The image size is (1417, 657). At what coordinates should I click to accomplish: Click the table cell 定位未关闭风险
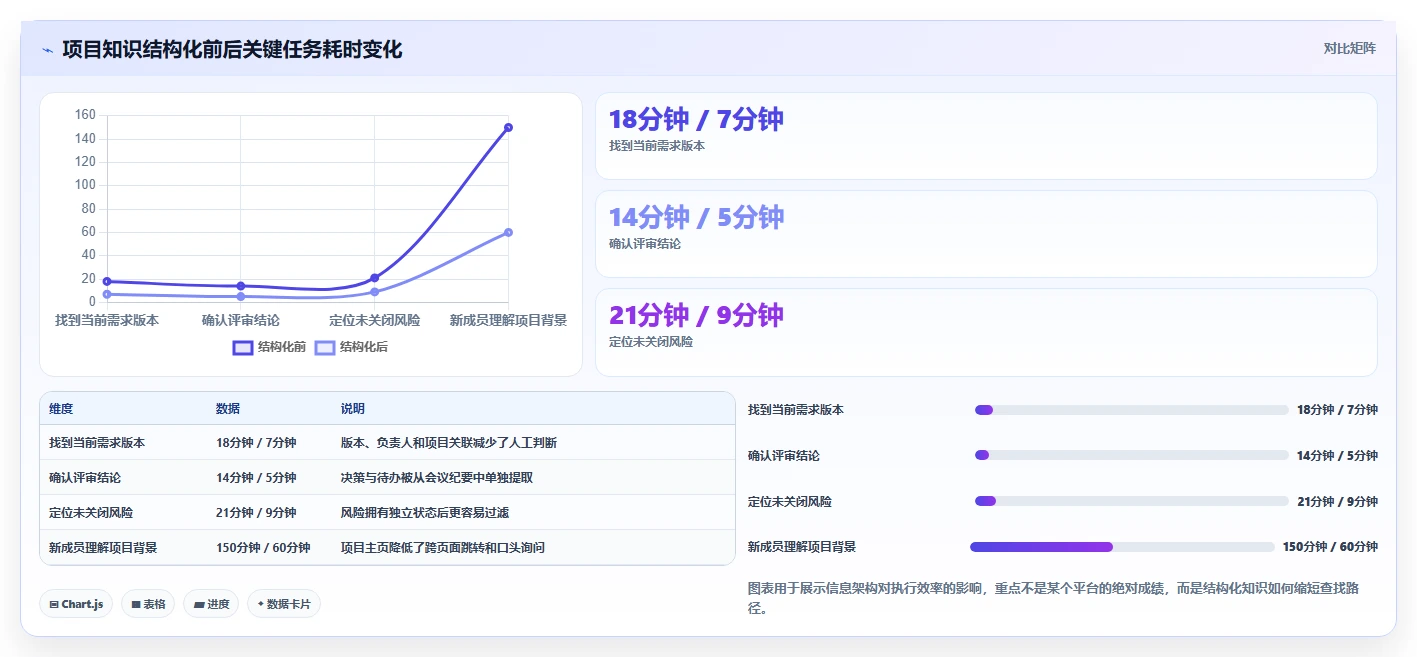91,513
